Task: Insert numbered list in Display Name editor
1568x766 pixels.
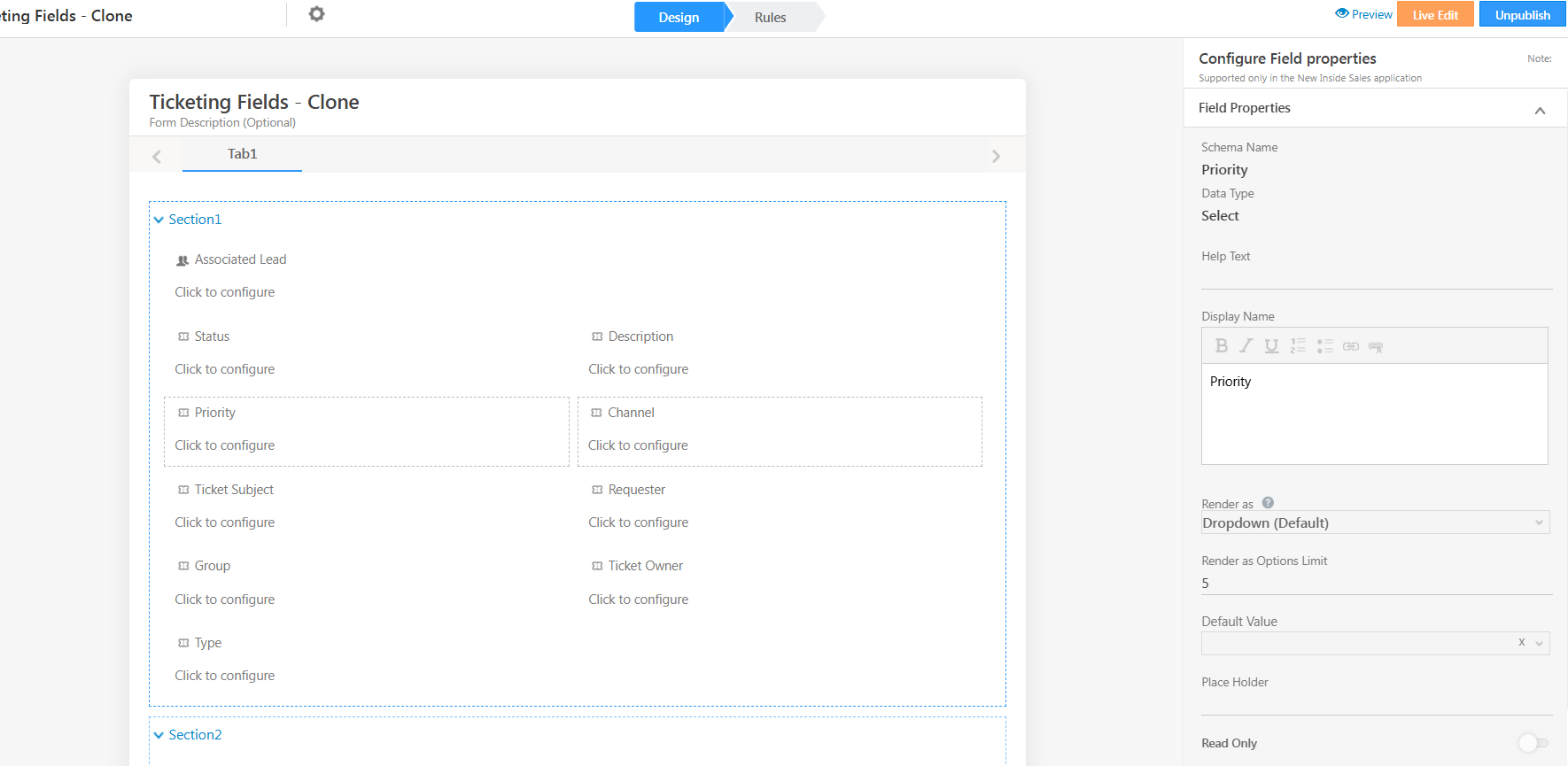Action: [x=1298, y=346]
